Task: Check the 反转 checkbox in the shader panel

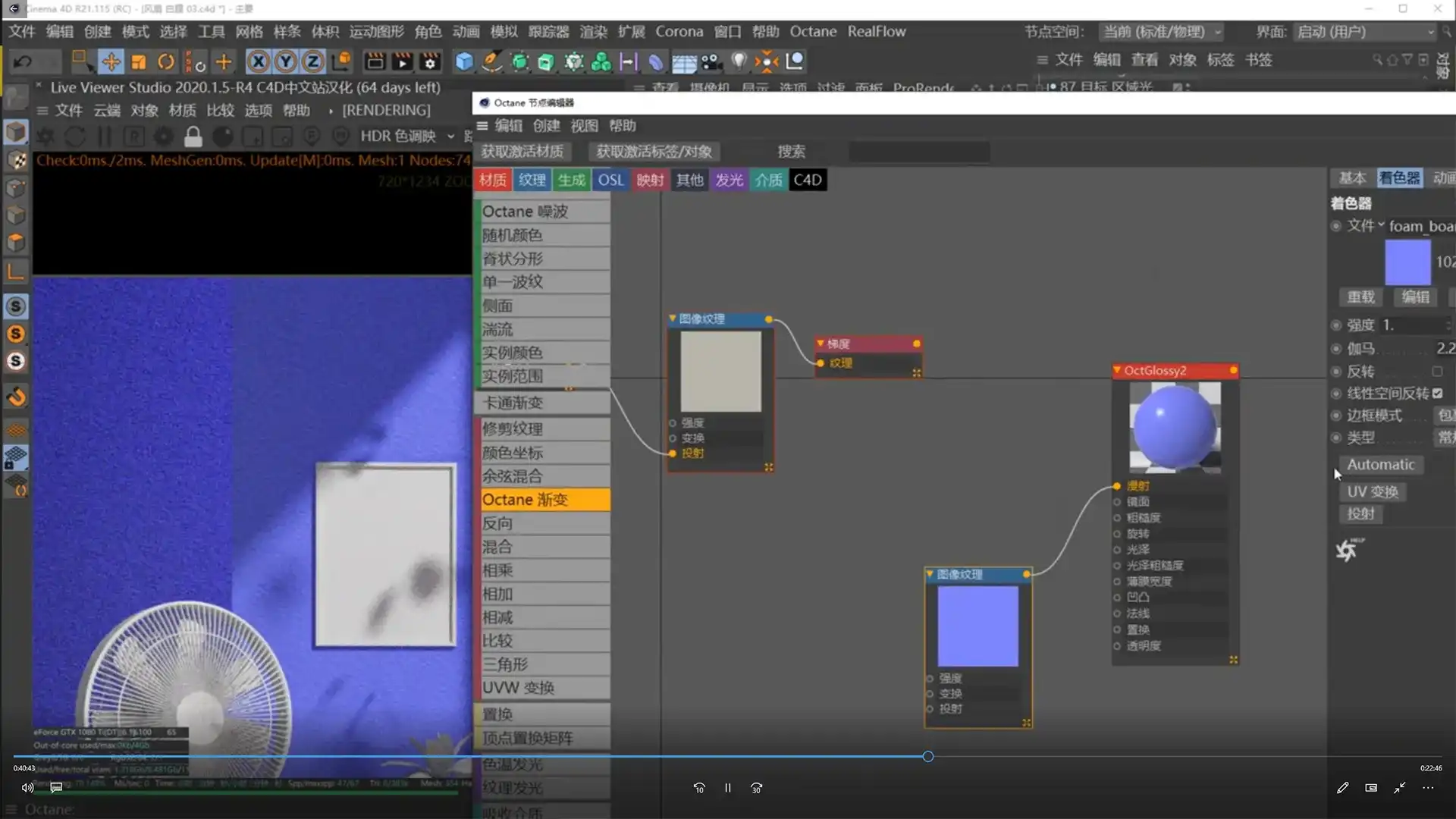Action: (x=1438, y=372)
